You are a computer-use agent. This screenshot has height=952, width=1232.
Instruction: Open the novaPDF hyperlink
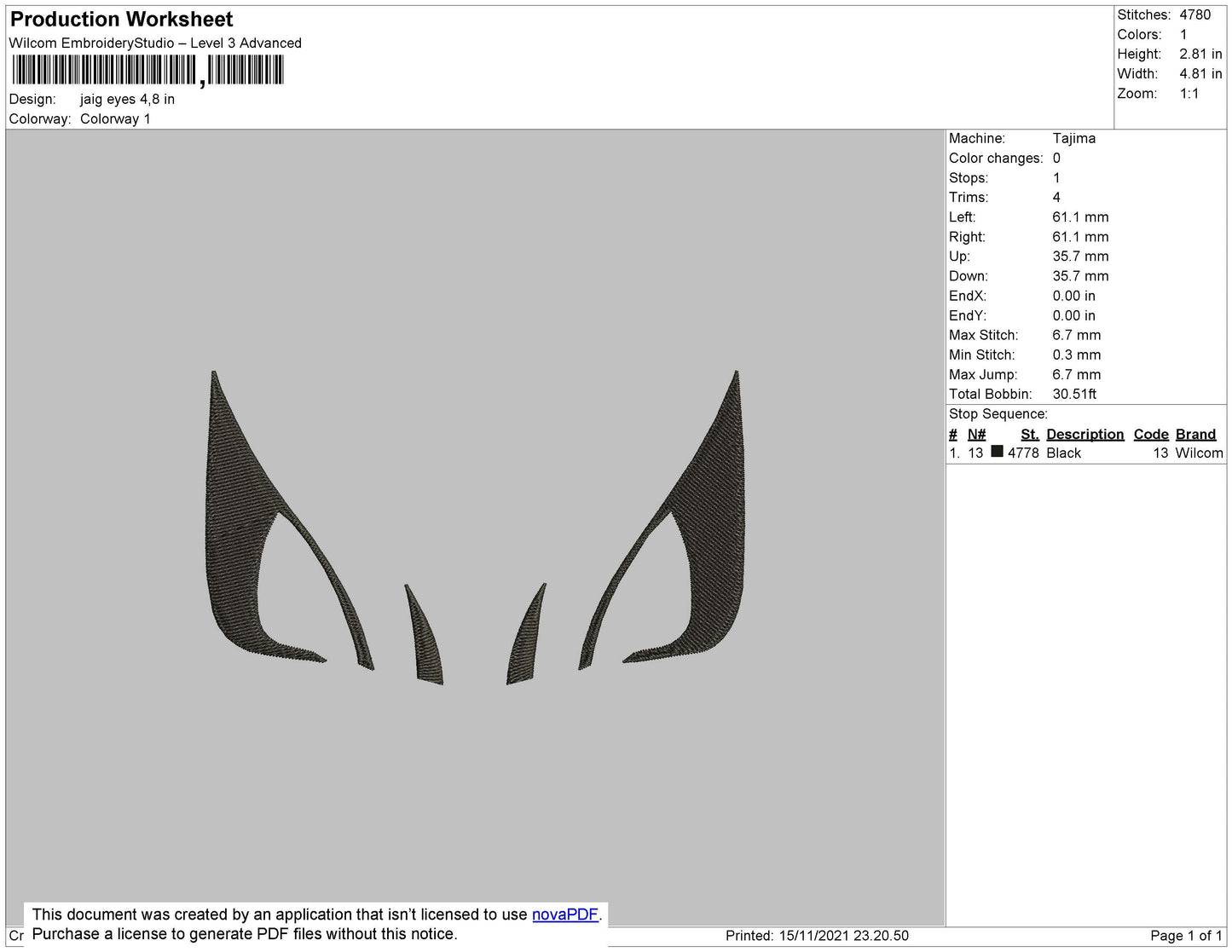565,914
